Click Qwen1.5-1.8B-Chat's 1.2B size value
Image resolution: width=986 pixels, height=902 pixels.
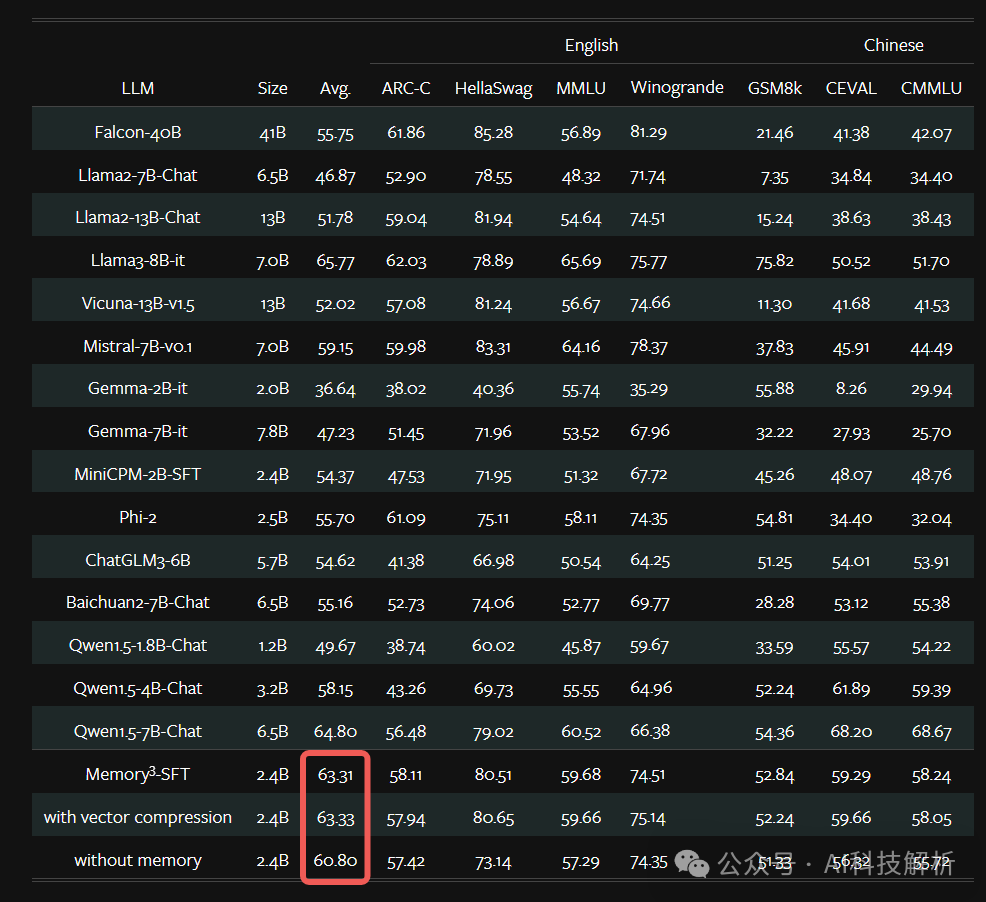pos(272,646)
